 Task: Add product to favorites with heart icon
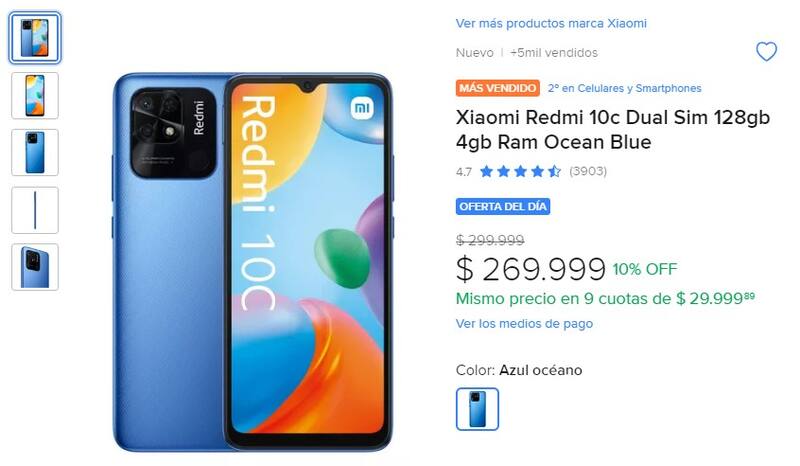766,52
